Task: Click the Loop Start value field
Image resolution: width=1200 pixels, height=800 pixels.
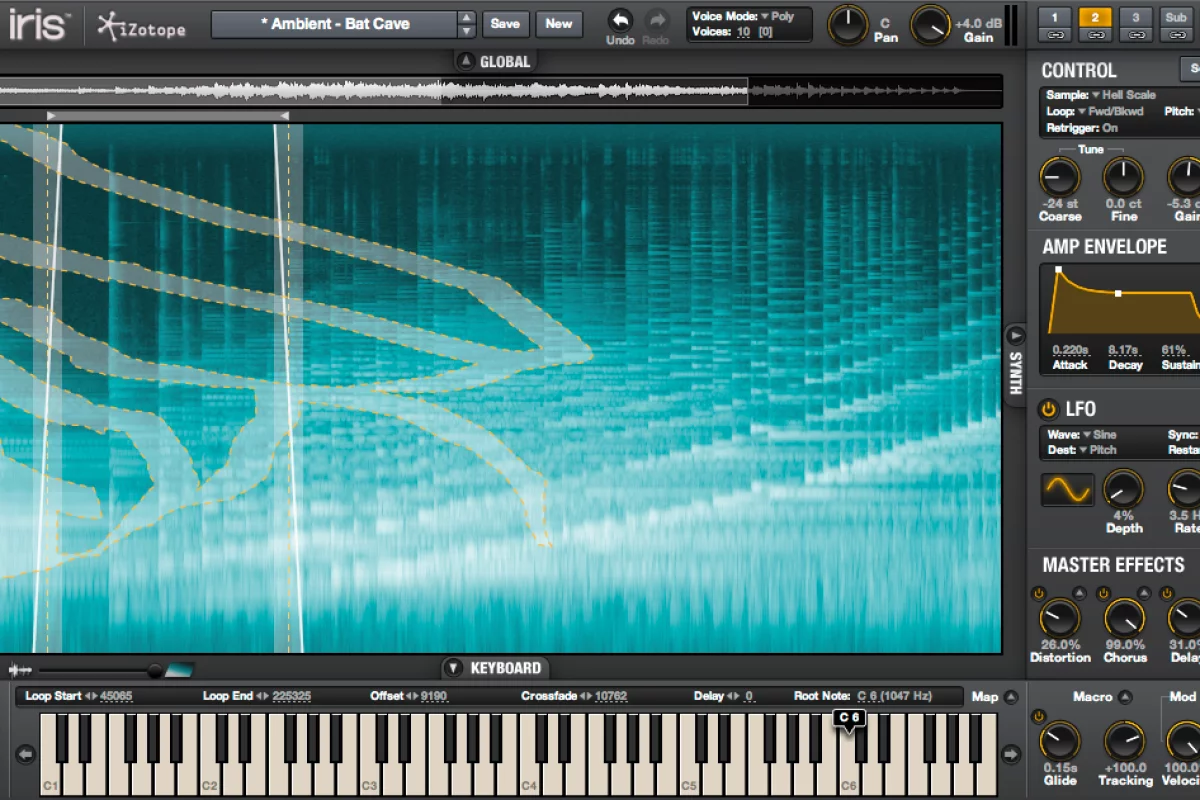Action: [116, 696]
